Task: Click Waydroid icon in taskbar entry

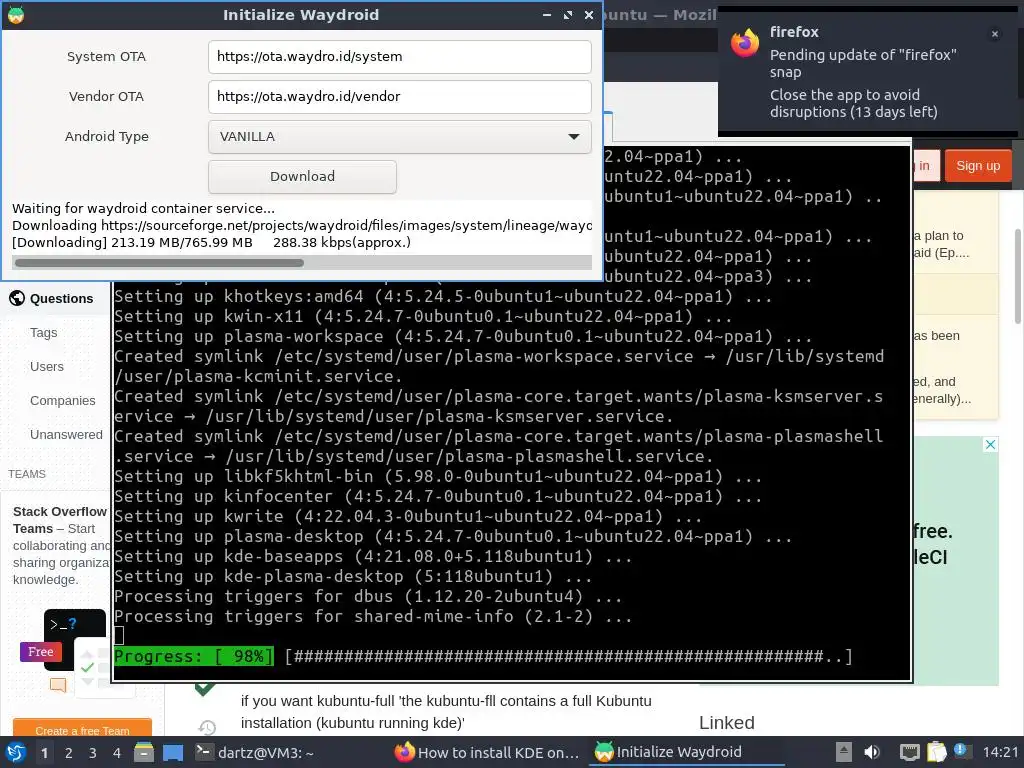Action: (603, 752)
